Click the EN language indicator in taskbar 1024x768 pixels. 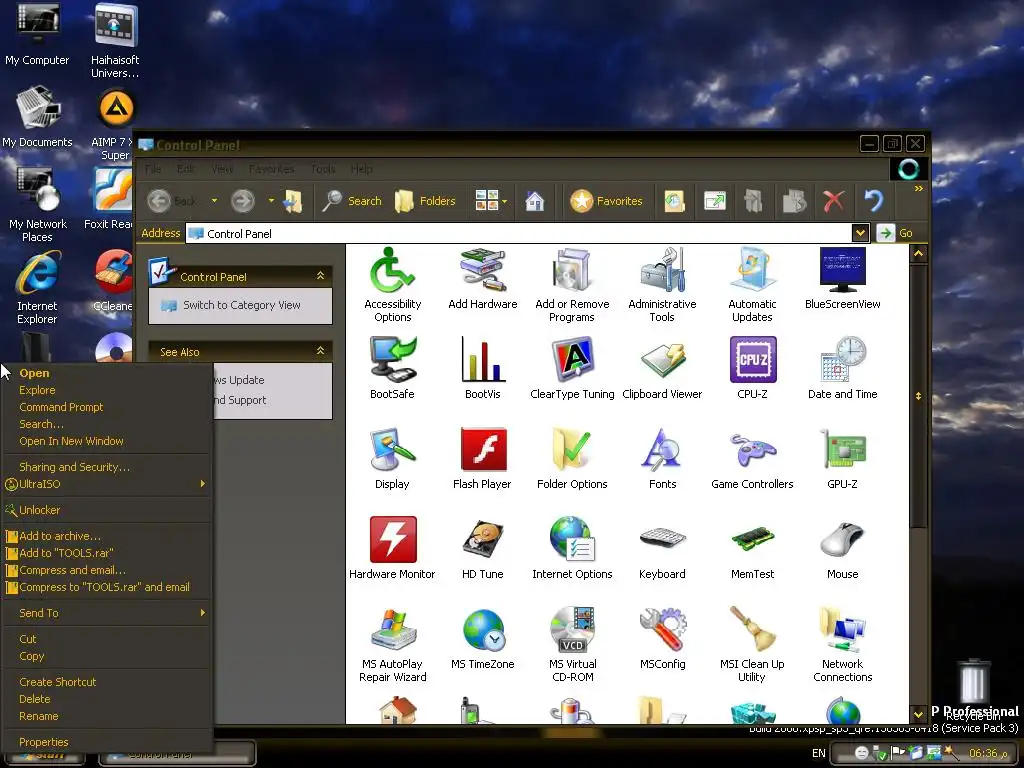coord(818,753)
